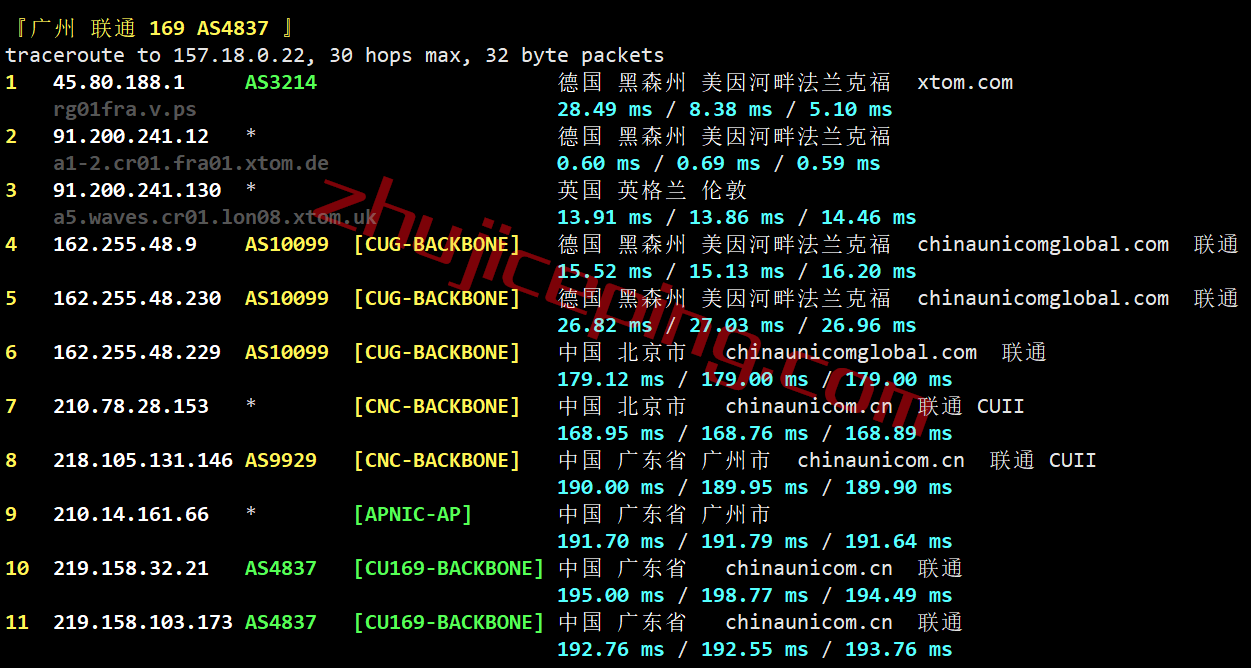1251x668 pixels.
Task: Select latency 191.70 ms value
Action: pyautogui.click(x=611, y=541)
